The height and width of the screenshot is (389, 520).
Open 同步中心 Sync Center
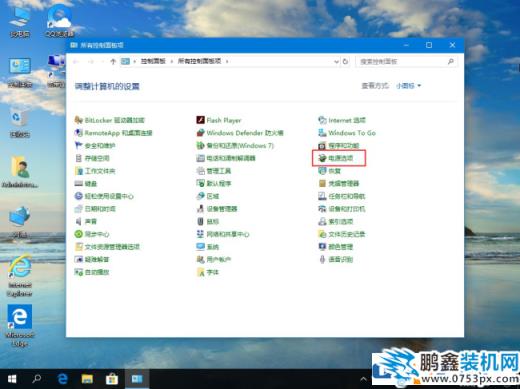92,234
